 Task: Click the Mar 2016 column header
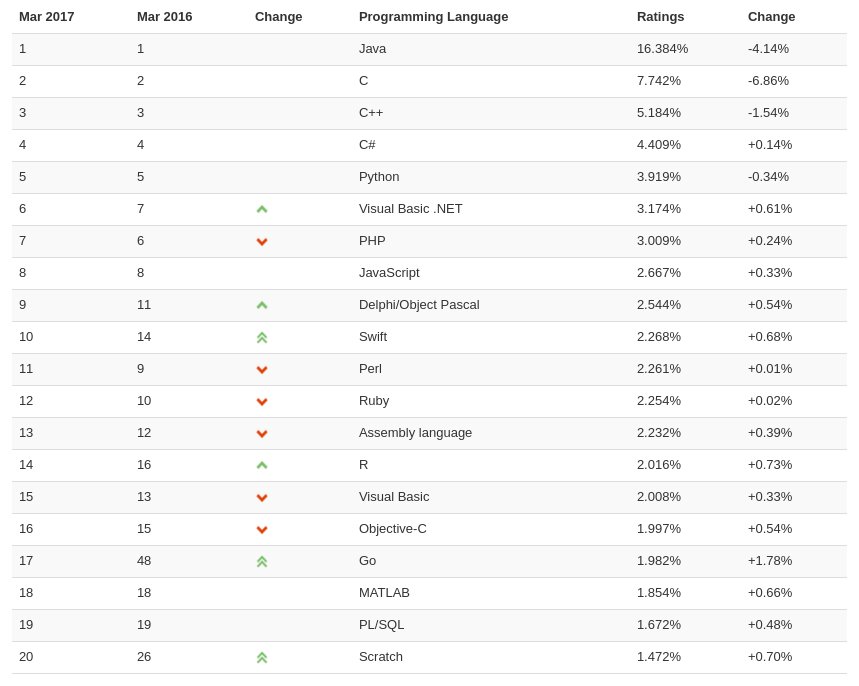click(x=164, y=16)
